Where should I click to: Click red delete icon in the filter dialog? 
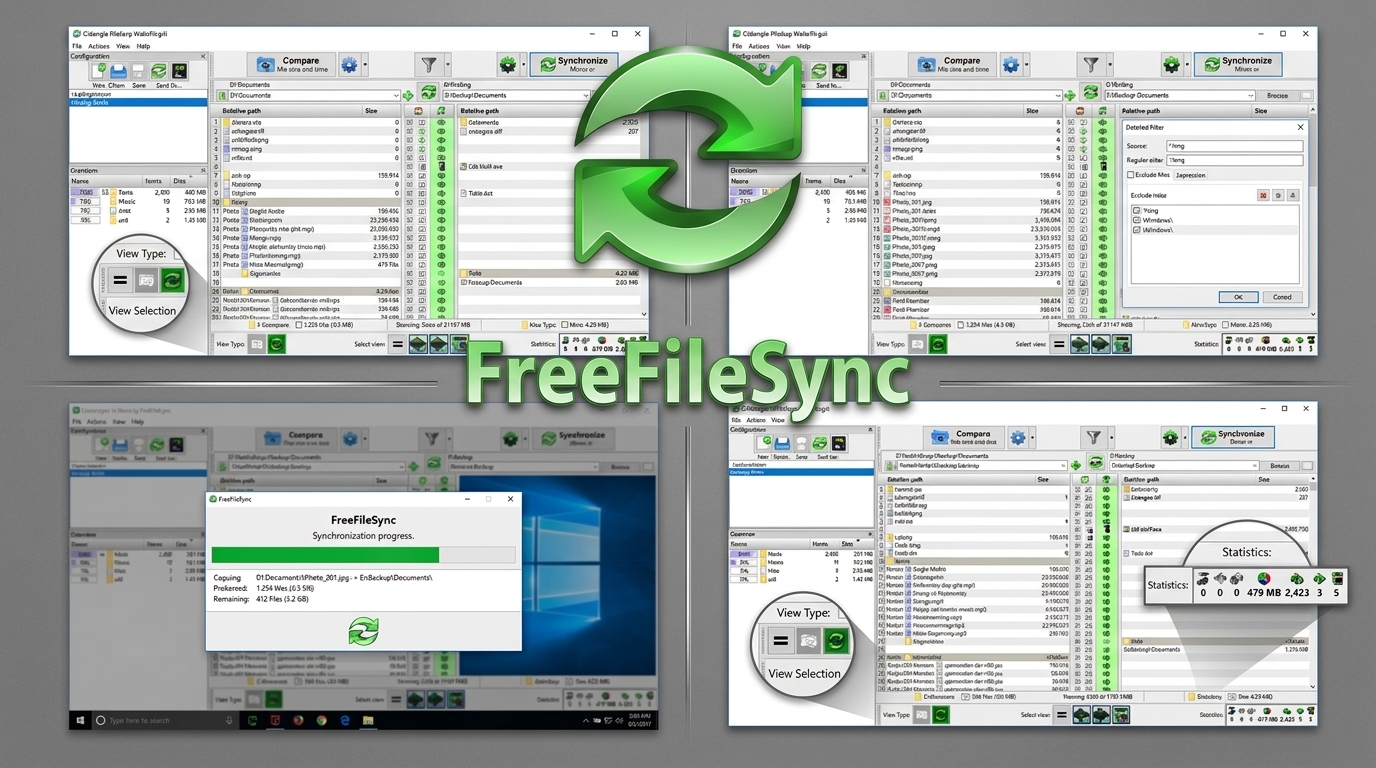click(x=1264, y=195)
